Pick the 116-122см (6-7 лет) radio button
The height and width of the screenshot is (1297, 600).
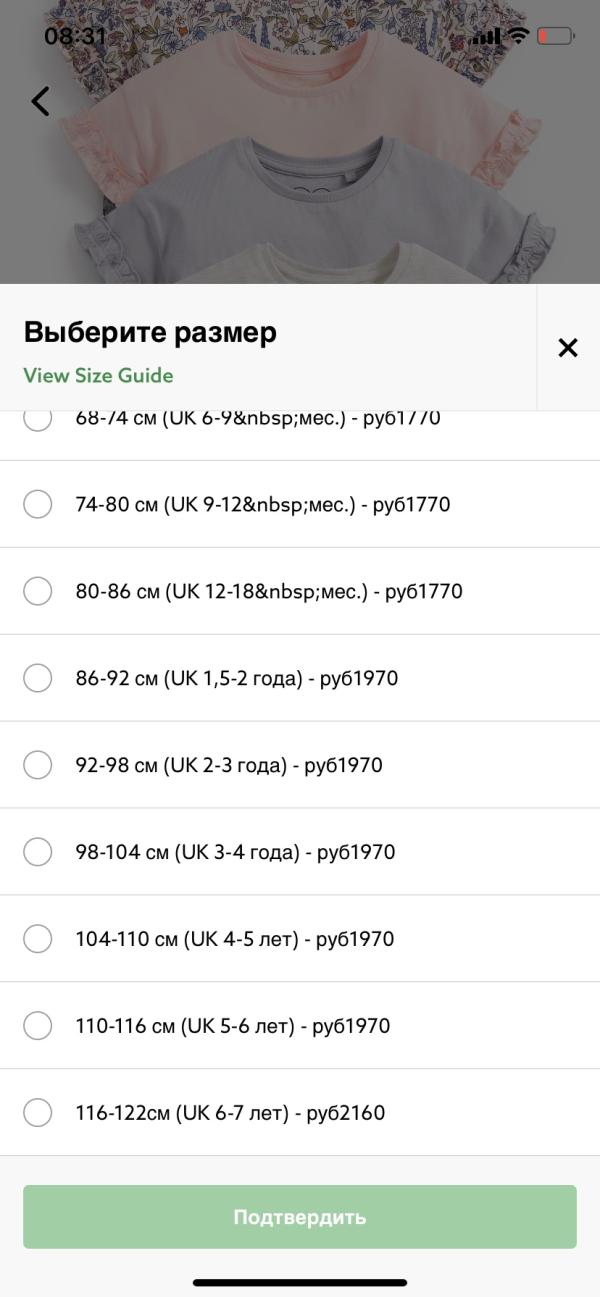click(x=38, y=1113)
